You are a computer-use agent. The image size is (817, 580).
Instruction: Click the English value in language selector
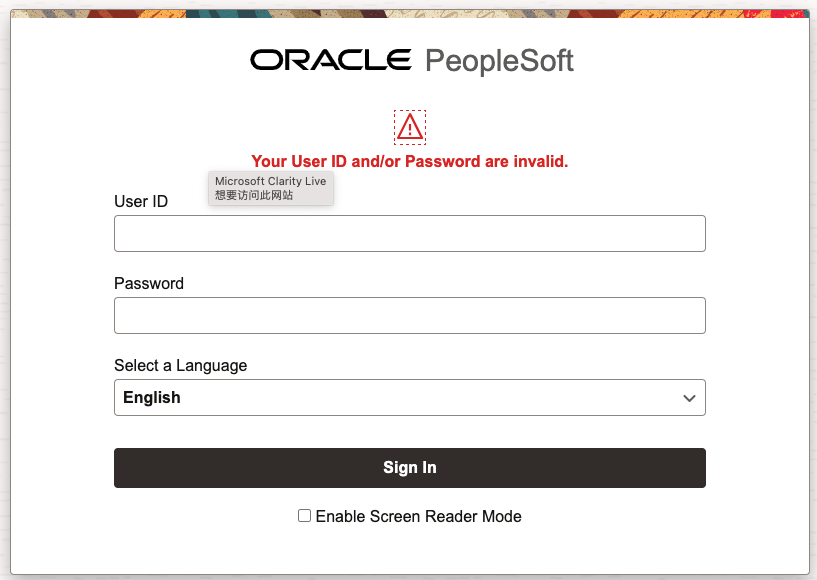[152, 397]
